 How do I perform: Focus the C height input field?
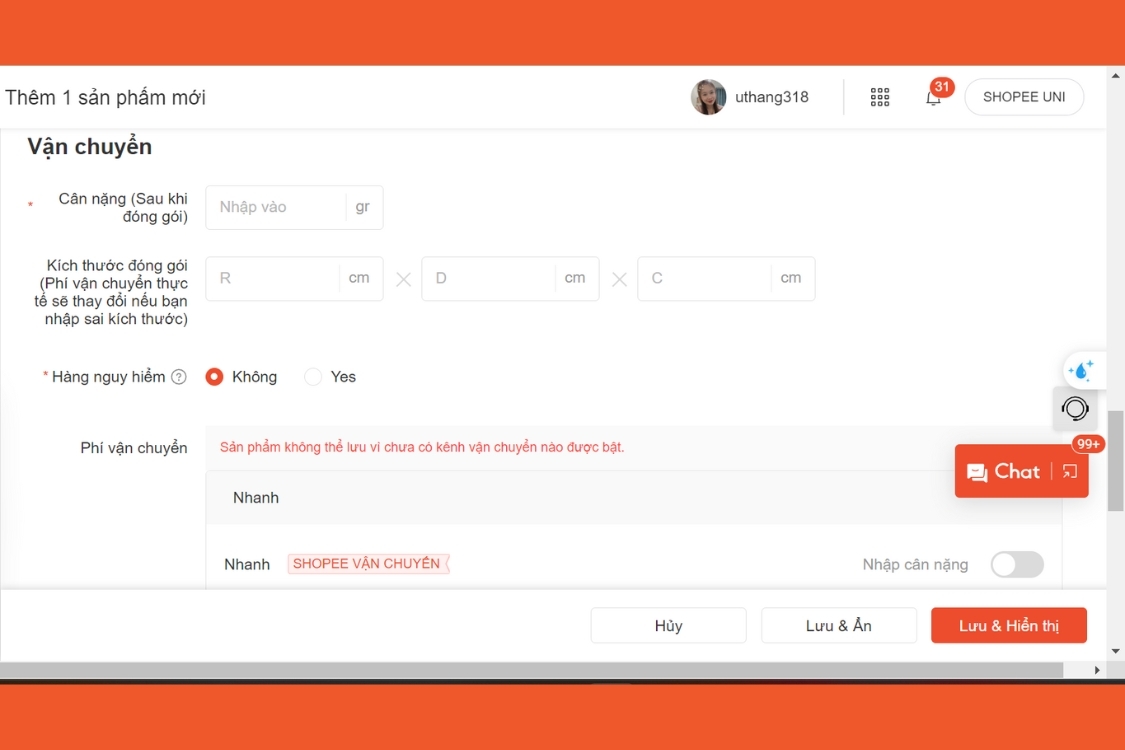(x=726, y=278)
